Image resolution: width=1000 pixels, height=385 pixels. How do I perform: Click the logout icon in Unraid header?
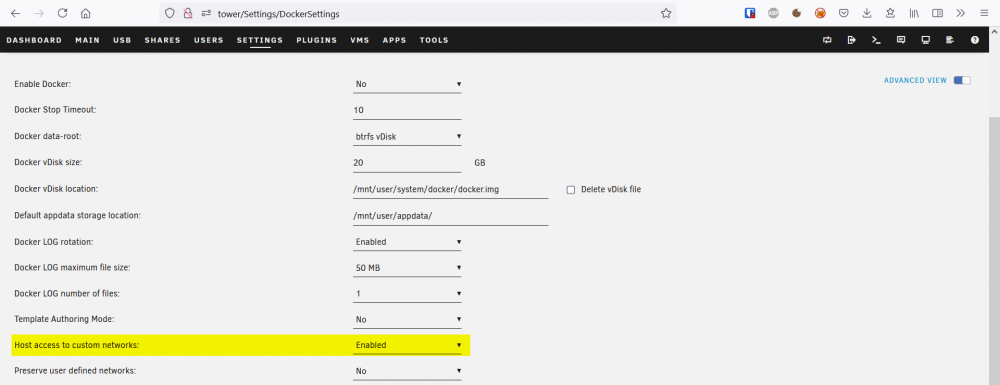coord(851,40)
